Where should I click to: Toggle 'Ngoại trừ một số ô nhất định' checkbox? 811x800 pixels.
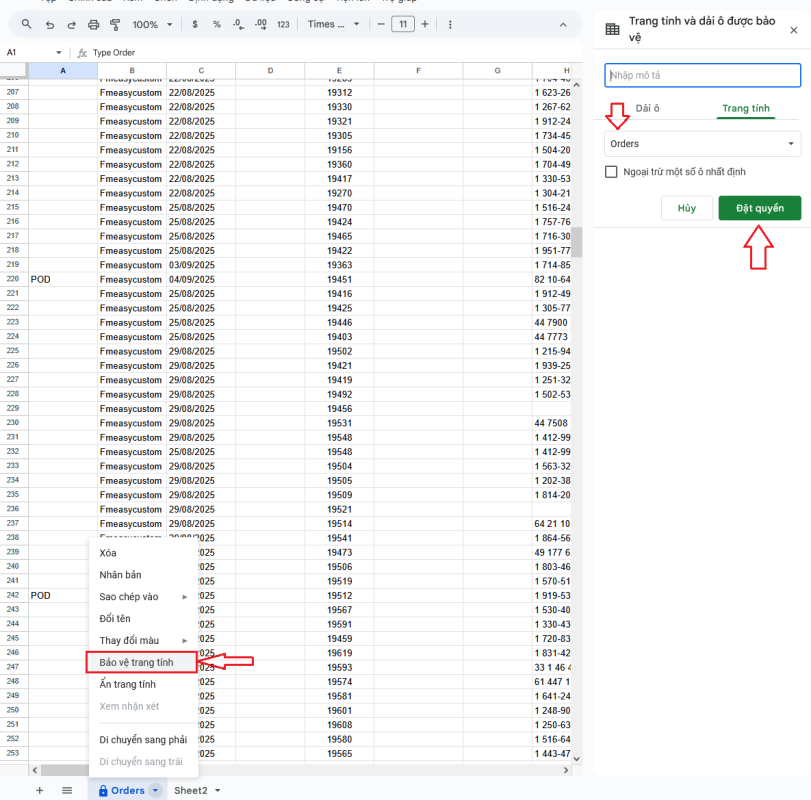tap(612, 172)
